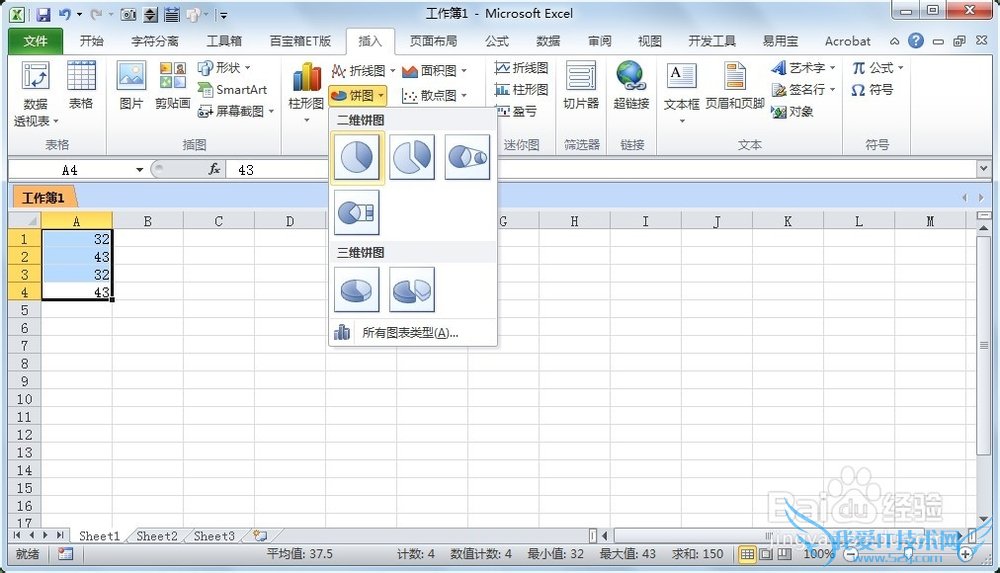Screen dimensions: 1000x573
Task: Open the Developer (开发工具) tab
Action: click(x=712, y=41)
